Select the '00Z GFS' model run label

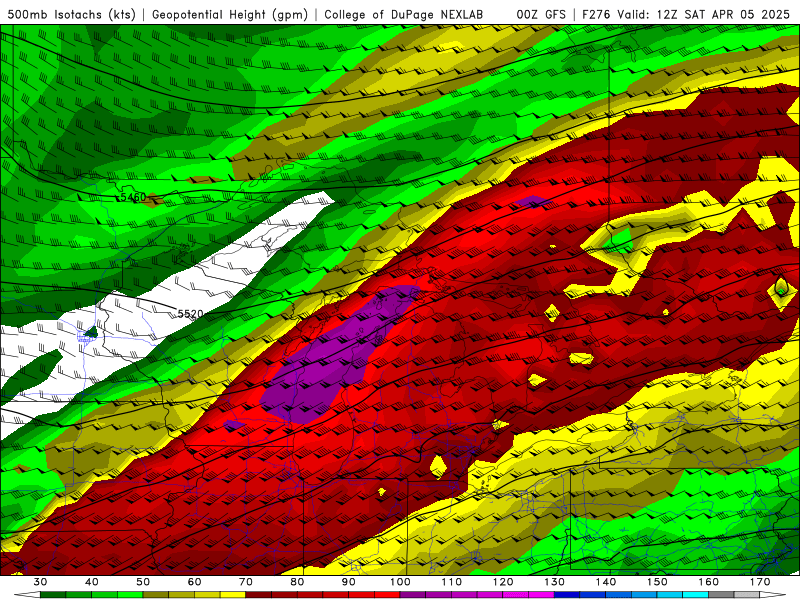(541, 15)
